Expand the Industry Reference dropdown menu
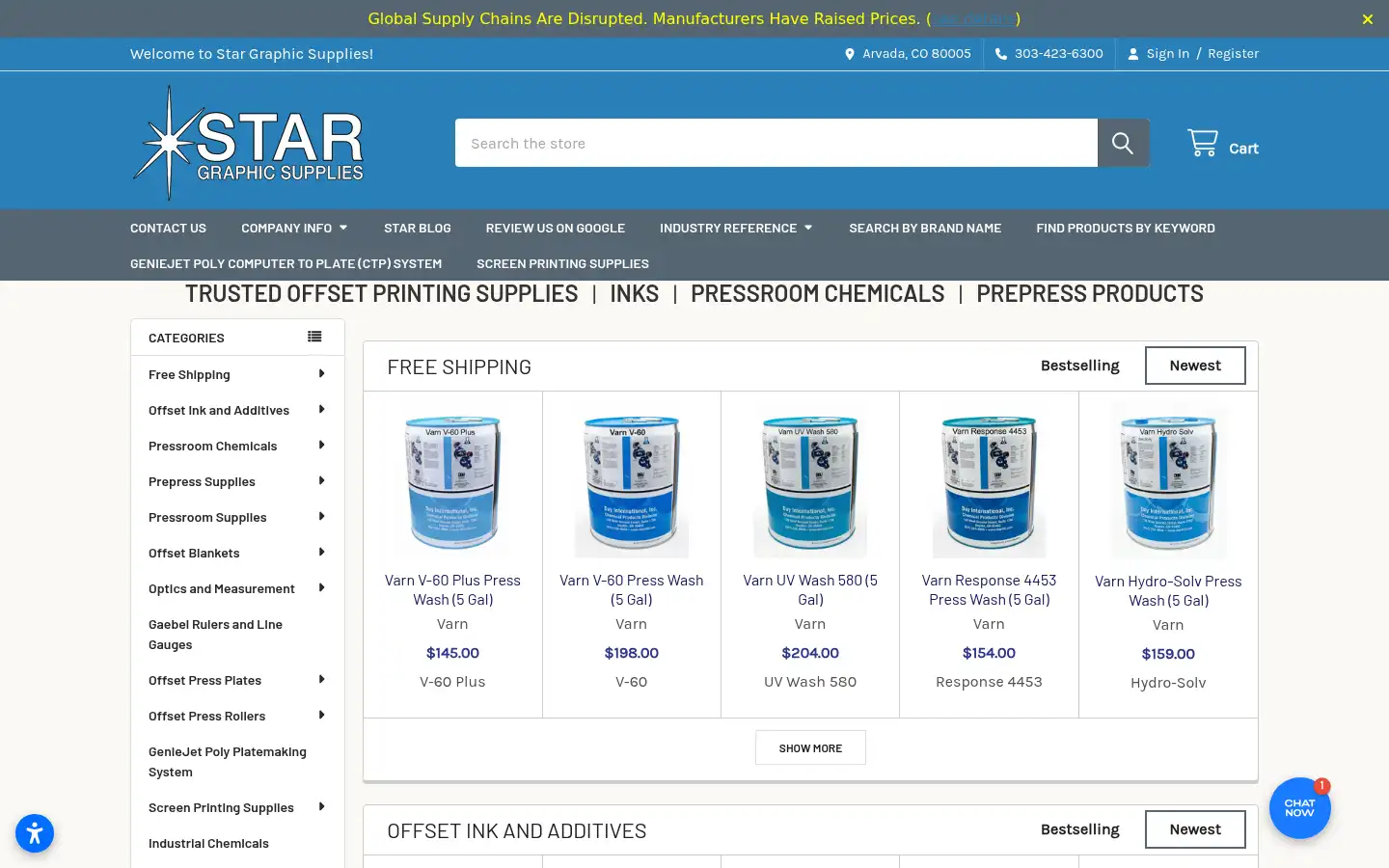This screenshot has height=868, width=1389. tap(736, 228)
